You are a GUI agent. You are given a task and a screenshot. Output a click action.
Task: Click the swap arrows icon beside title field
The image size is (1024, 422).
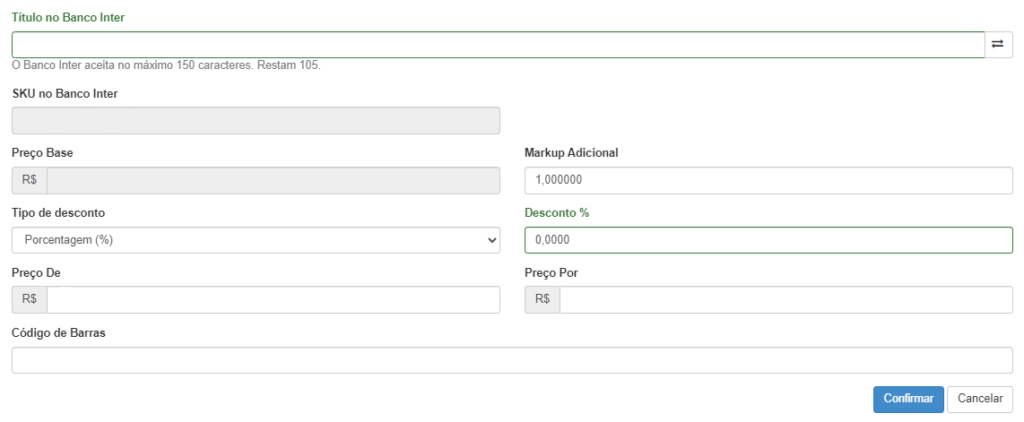(998, 45)
